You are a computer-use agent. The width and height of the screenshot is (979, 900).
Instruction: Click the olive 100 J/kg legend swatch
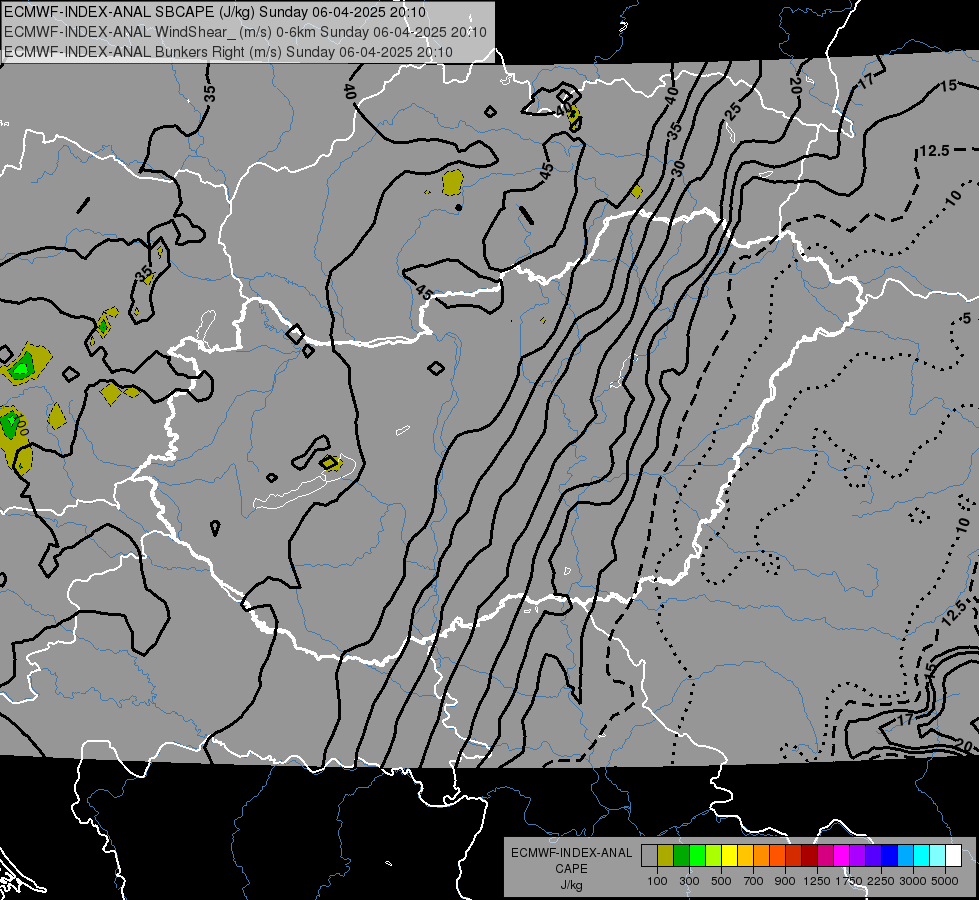tap(666, 856)
